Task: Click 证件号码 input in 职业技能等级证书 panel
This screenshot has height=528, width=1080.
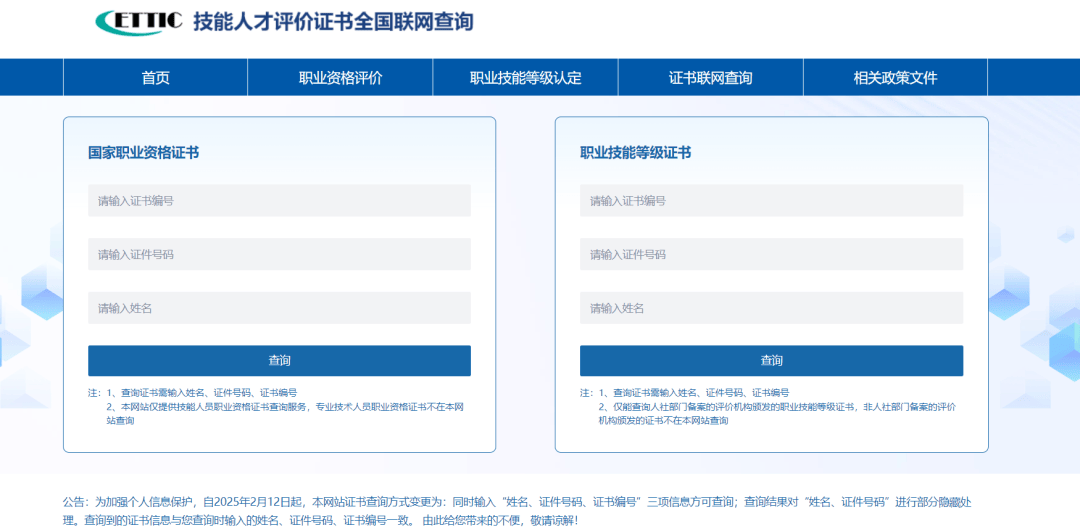Action: tap(771, 255)
